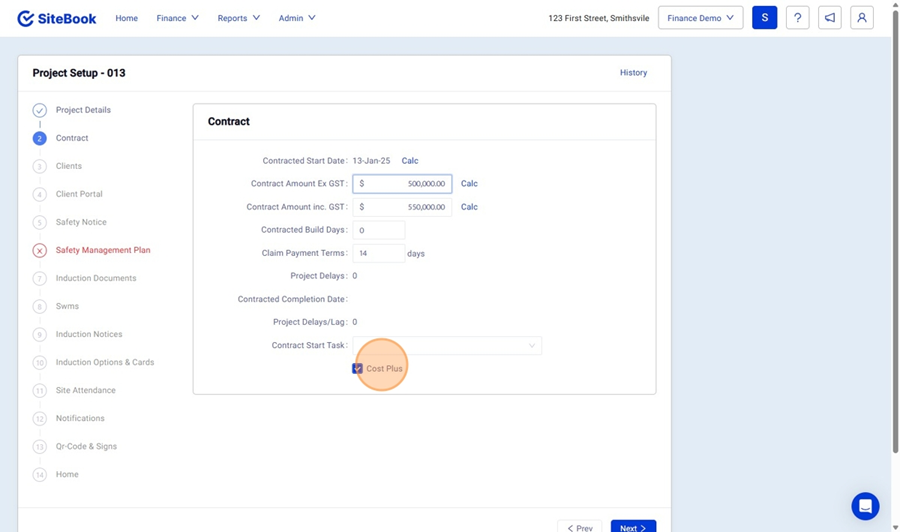900x532 pixels.
Task: Click Calc next to Contracted Start Date
Action: 410,161
